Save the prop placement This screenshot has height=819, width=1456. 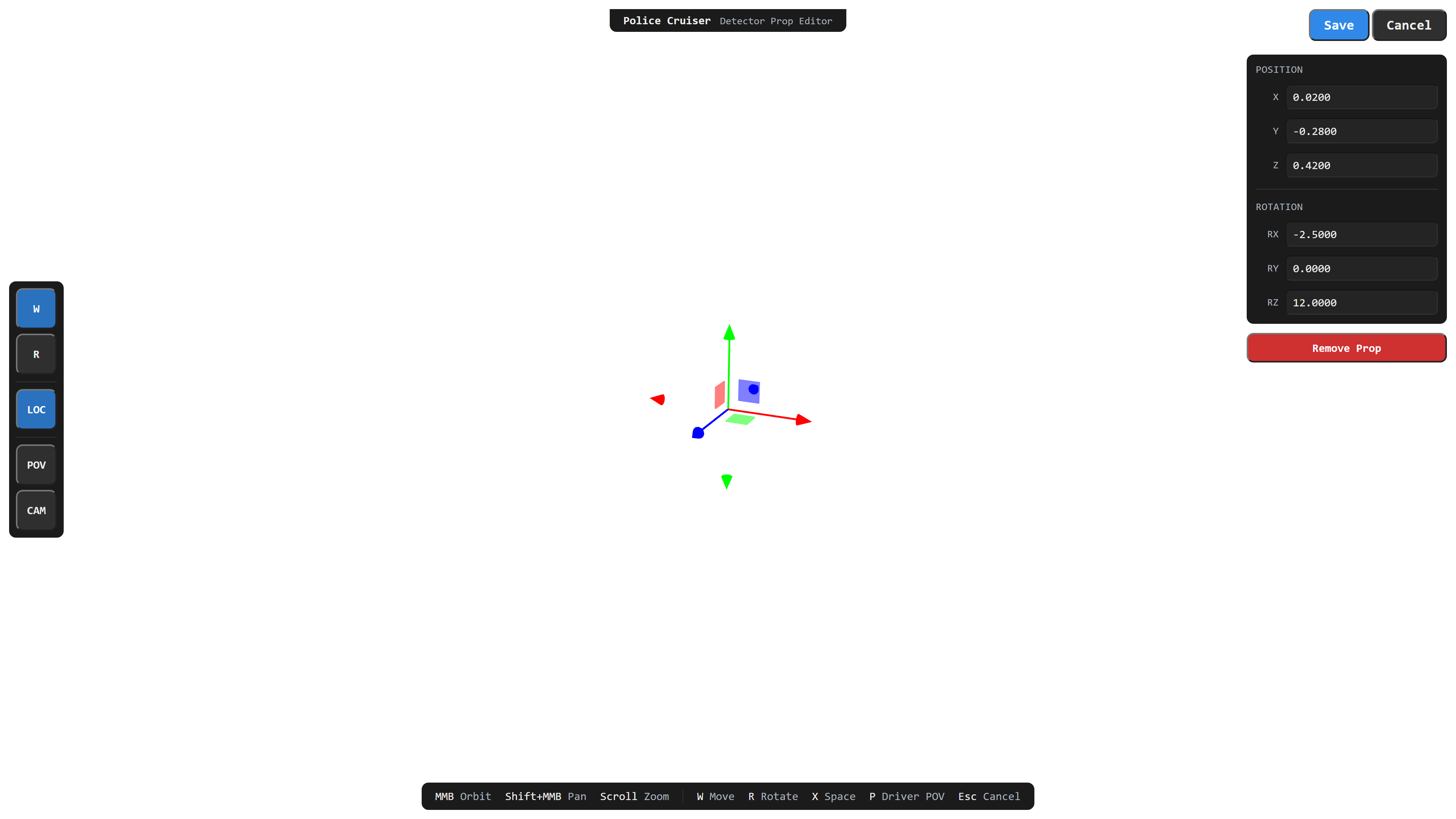[1338, 25]
